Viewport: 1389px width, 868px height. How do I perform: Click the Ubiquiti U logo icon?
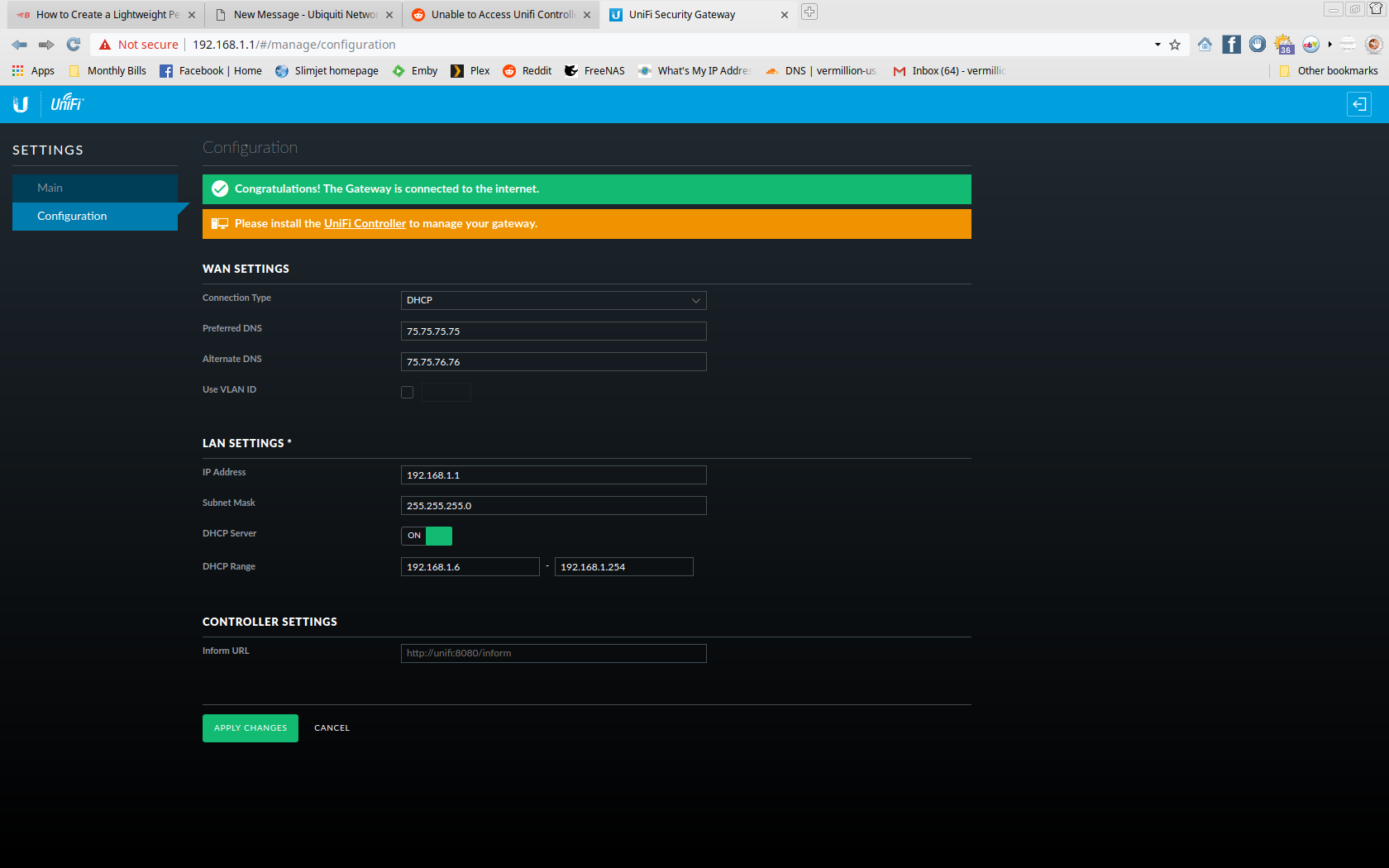point(21,104)
